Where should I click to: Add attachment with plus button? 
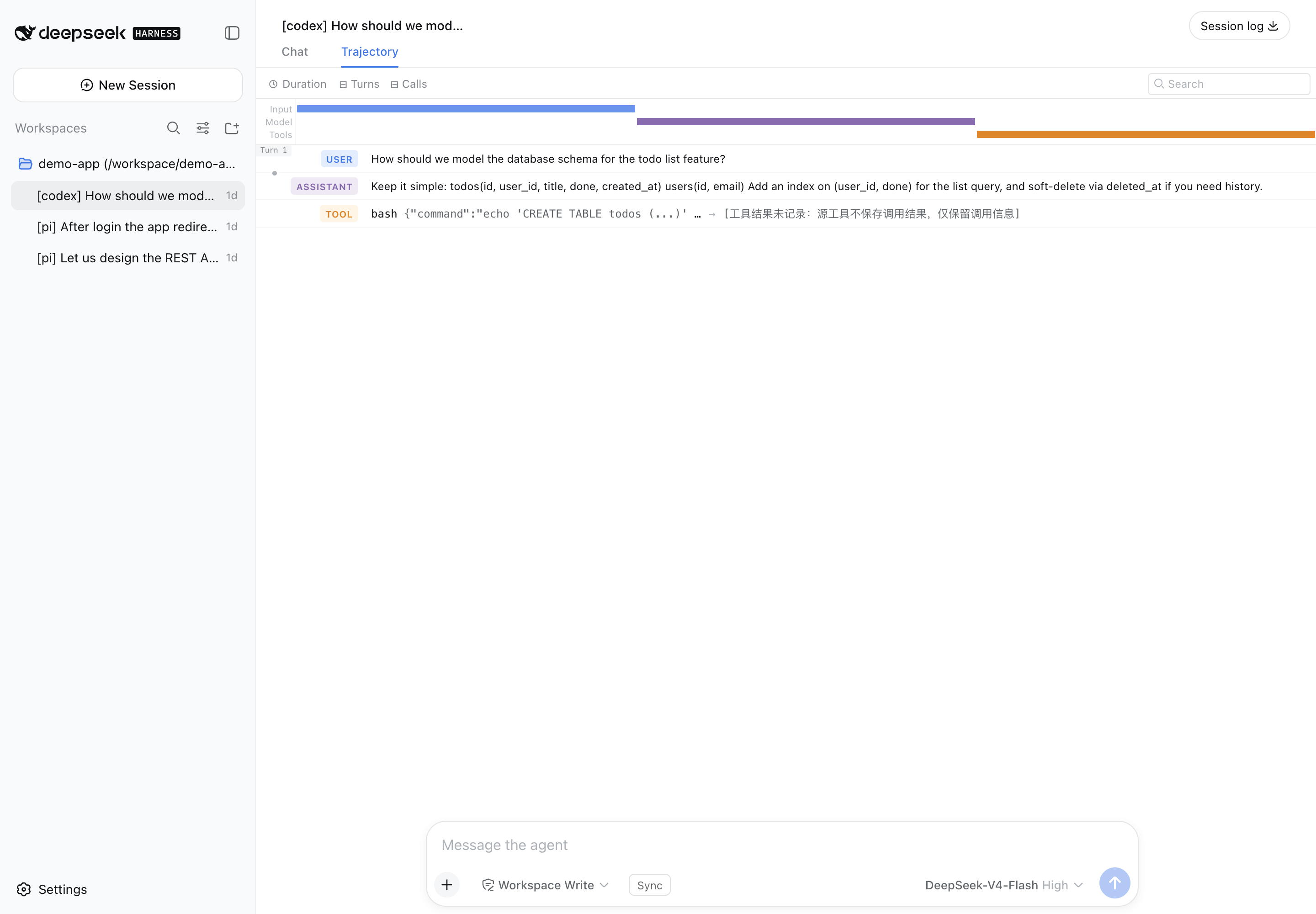tap(447, 885)
